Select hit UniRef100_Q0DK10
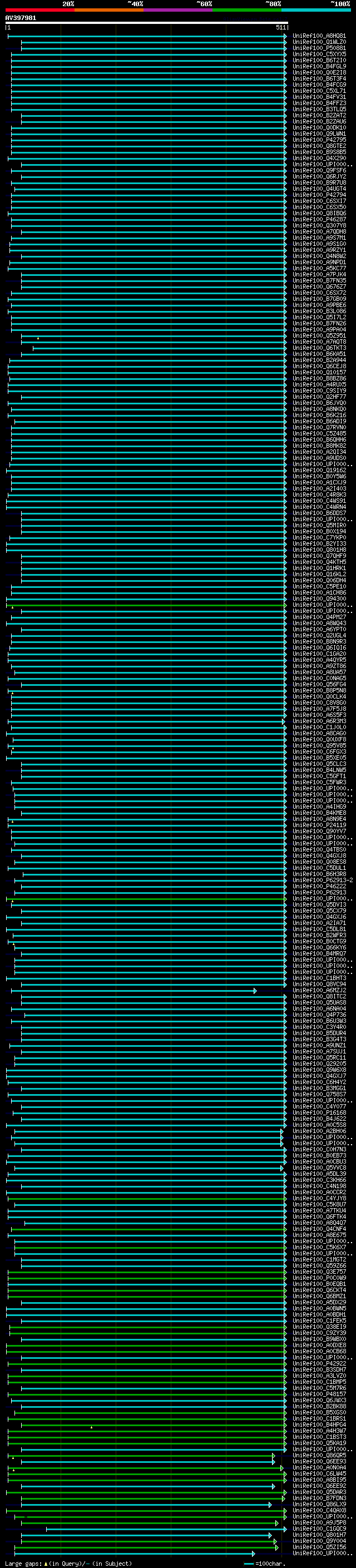 (x=319, y=127)
